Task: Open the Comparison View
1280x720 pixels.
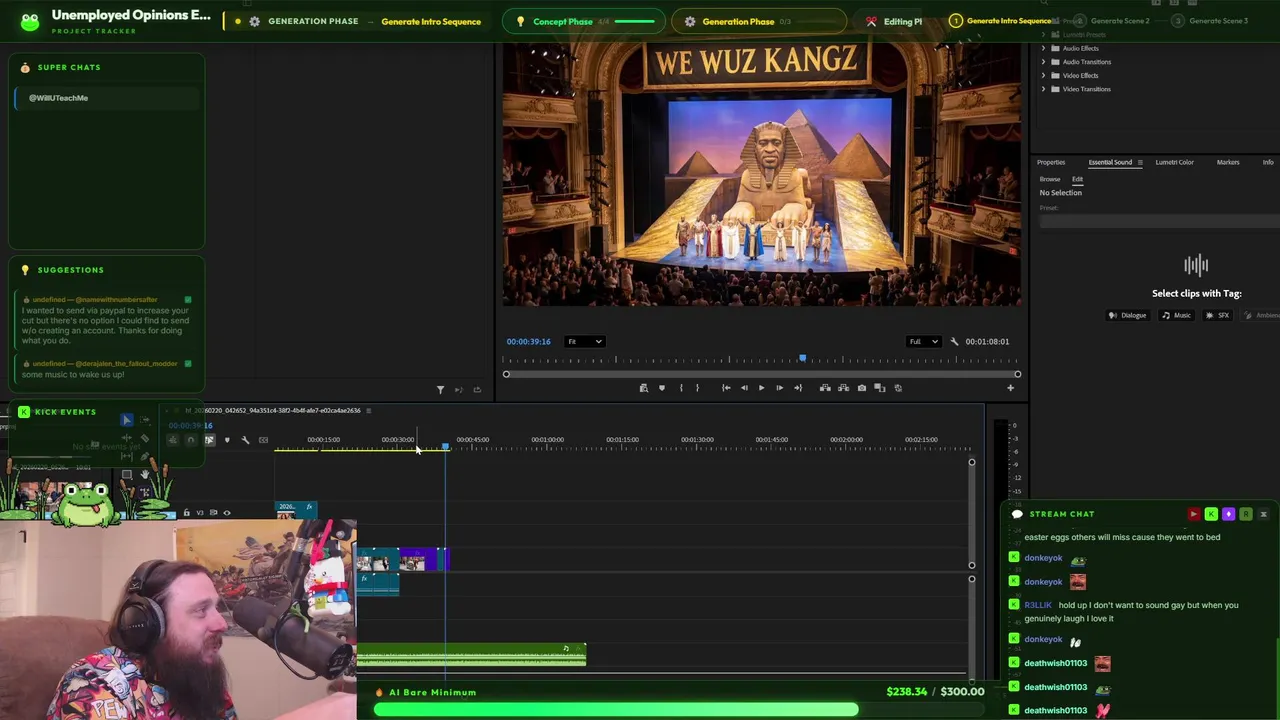Action: (x=880, y=388)
